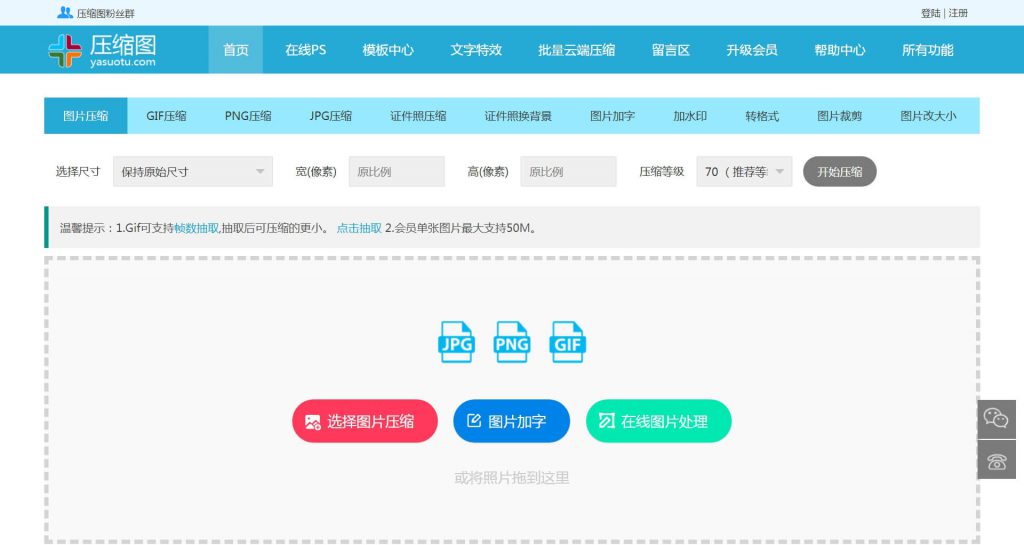Click the PNG file icon
Viewport: 1024px width, 545px height.
click(512, 342)
